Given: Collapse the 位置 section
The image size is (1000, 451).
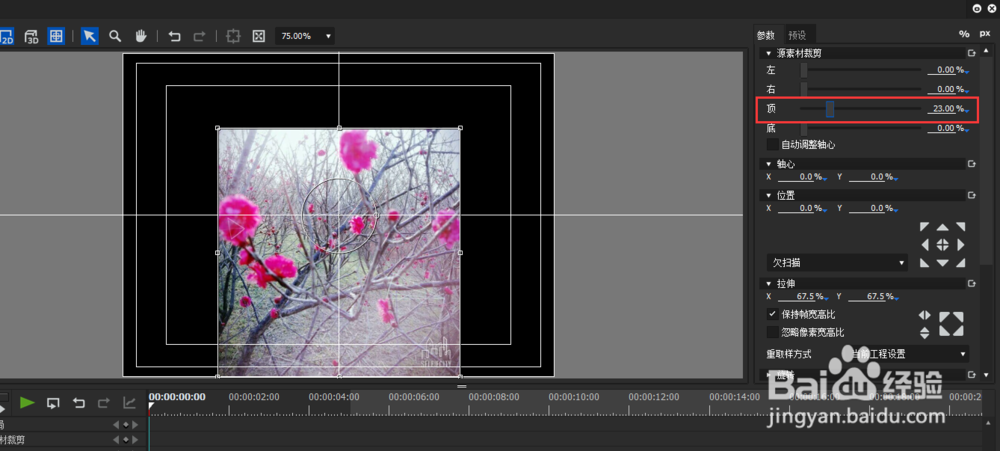Looking at the screenshot, I should (x=768, y=195).
